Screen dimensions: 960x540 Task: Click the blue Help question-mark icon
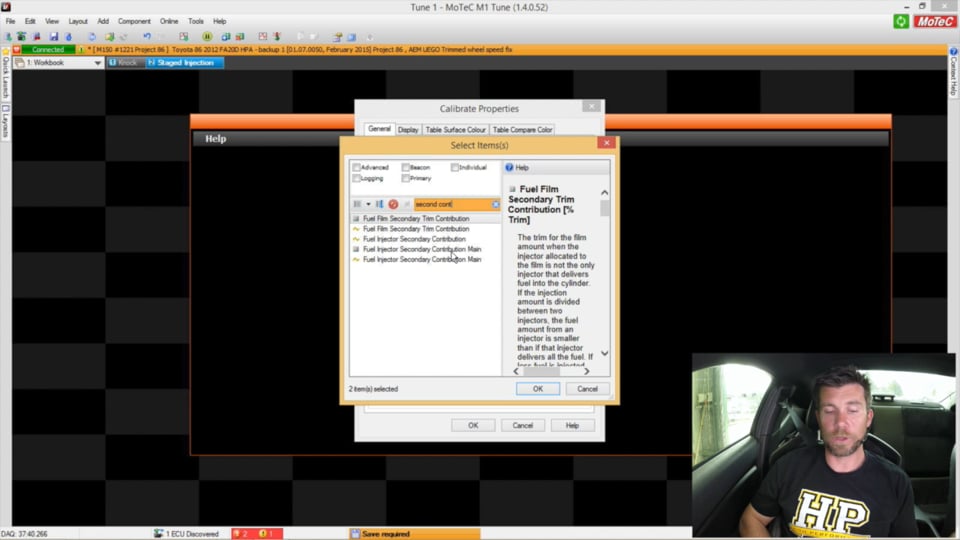click(x=509, y=167)
